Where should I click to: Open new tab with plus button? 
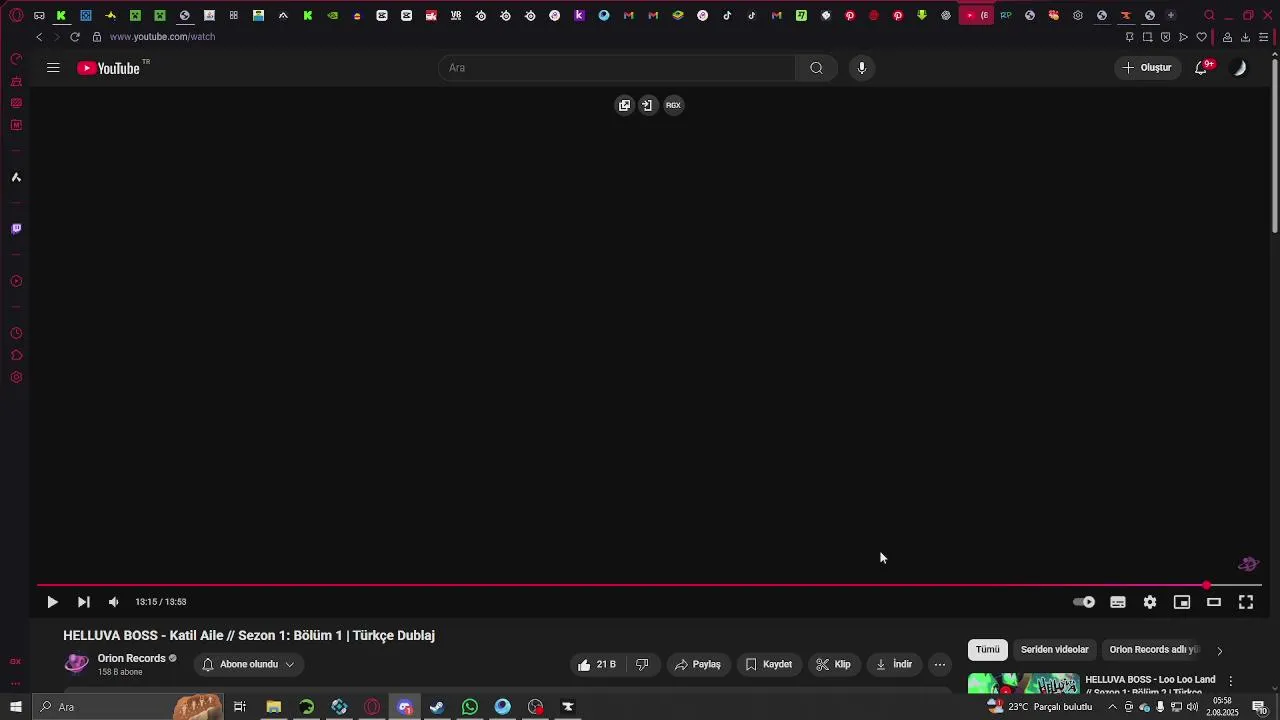click(1171, 15)
